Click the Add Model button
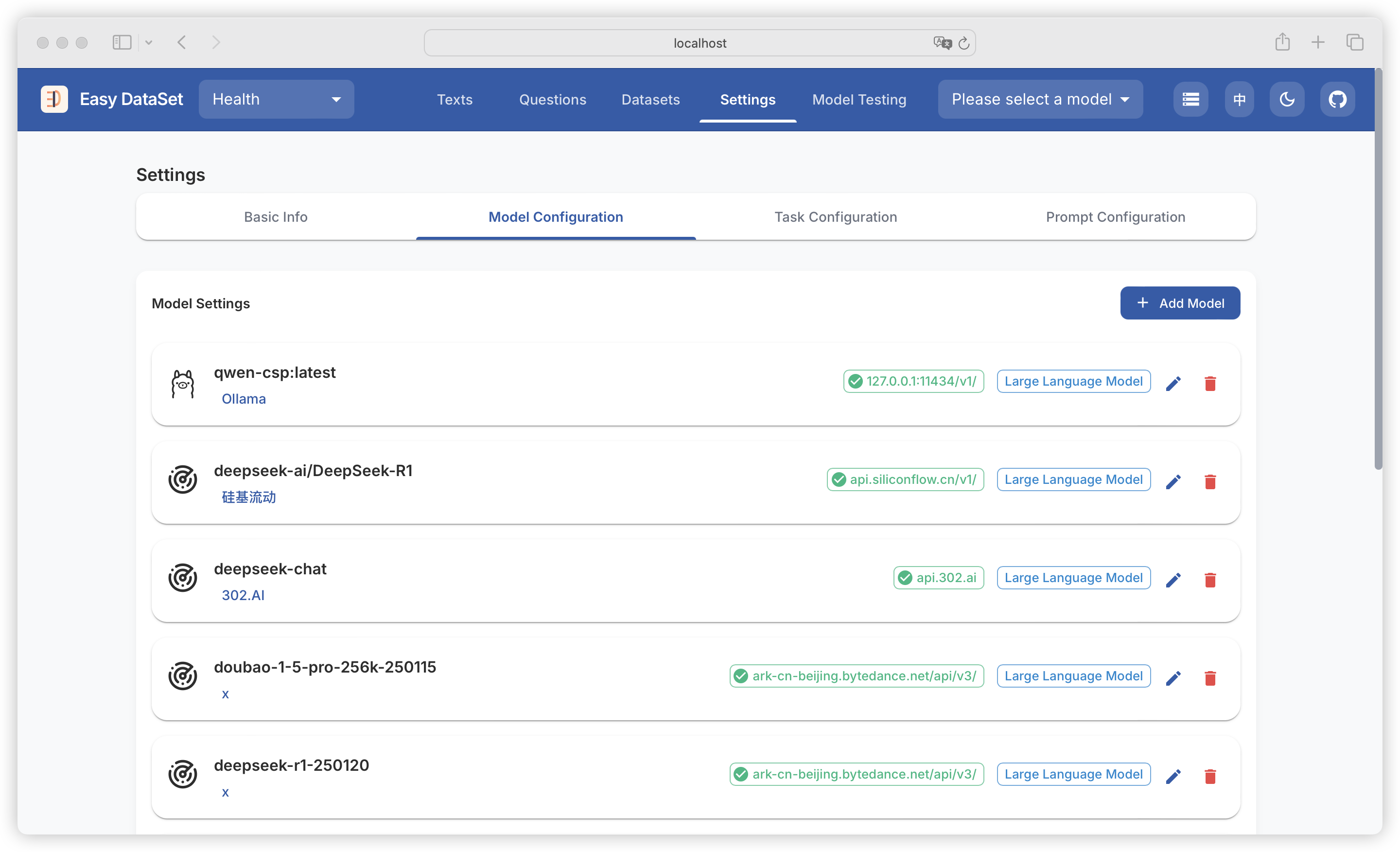Viewport: 1400px width, 852px height. point(1179,303)
